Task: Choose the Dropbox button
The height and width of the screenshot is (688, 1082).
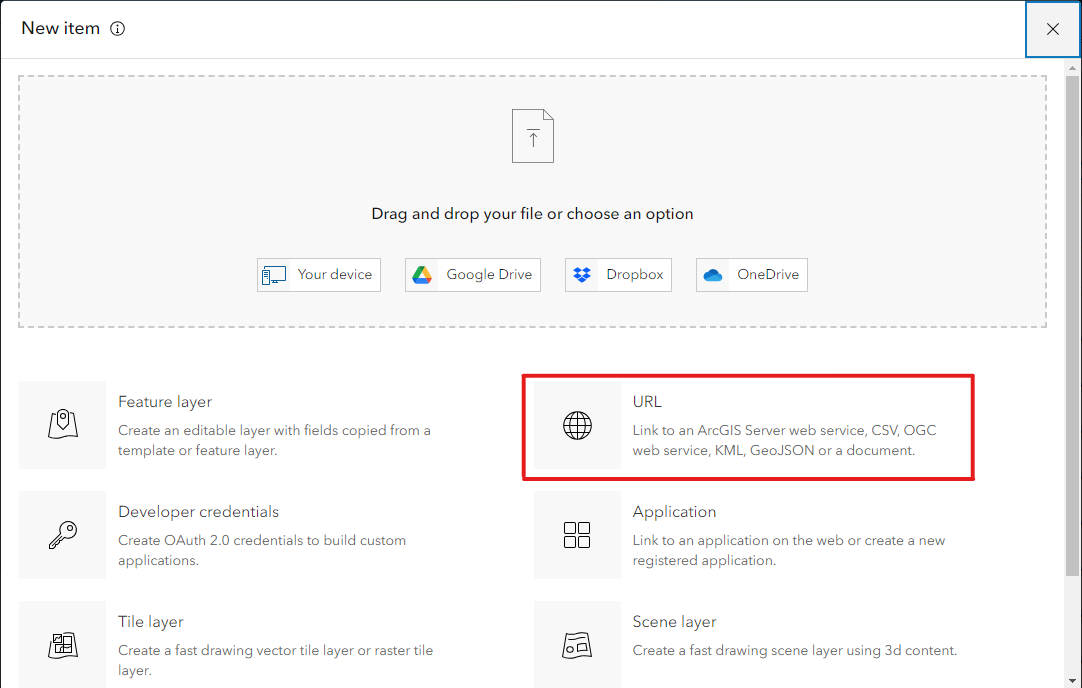Action: 618,275
